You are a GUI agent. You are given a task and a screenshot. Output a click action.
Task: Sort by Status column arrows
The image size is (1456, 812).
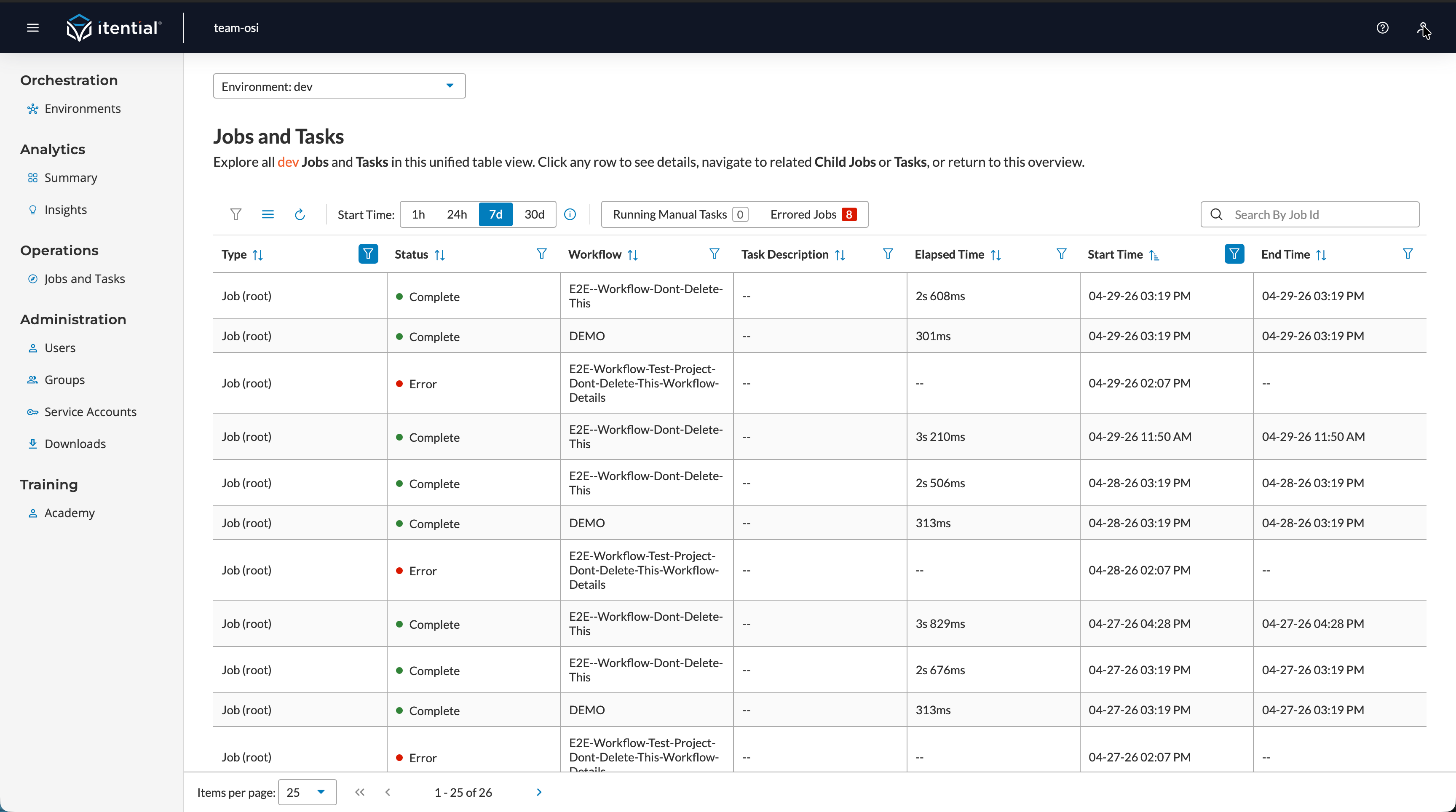click(440, 255)
